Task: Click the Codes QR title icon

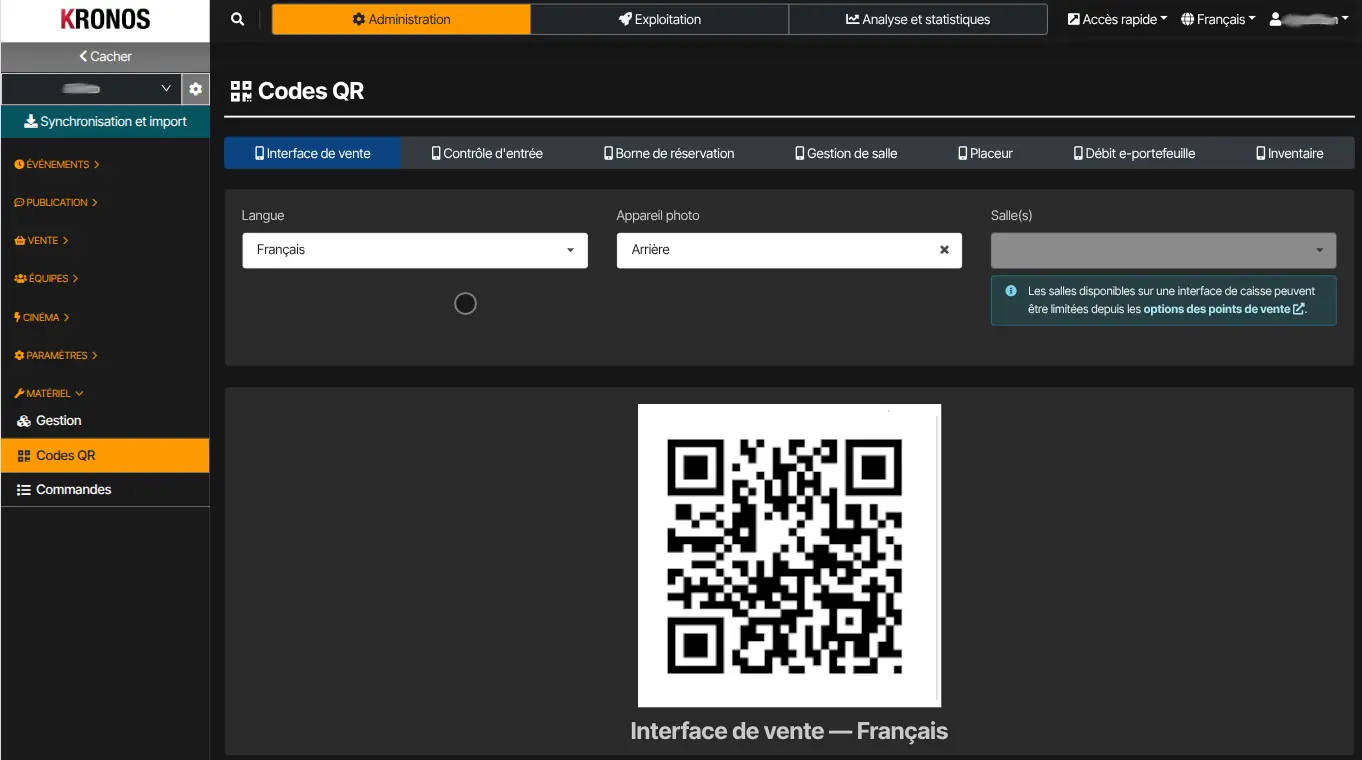Action: coord(241,91)
